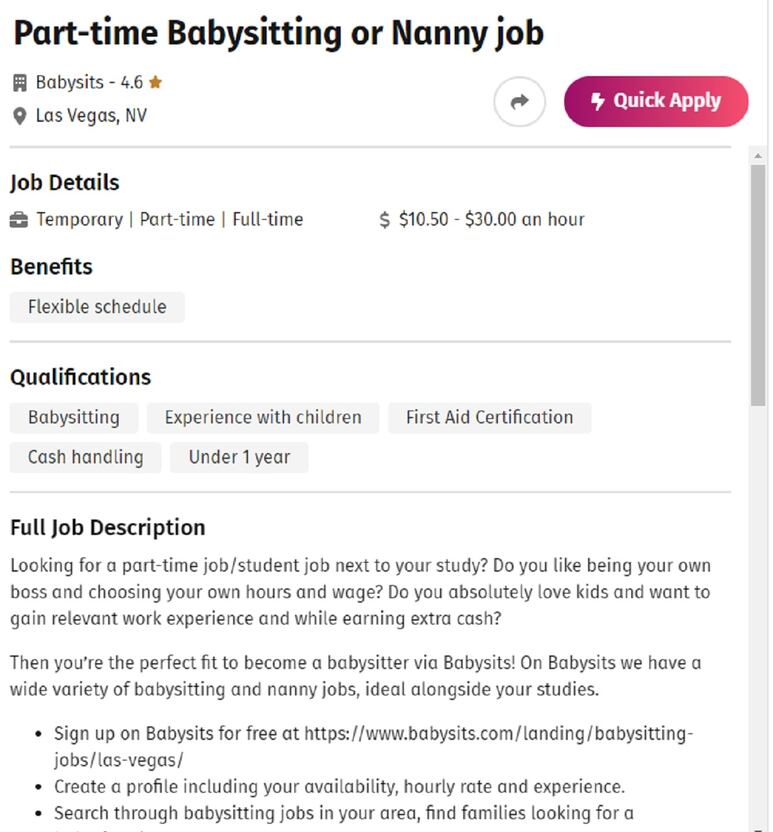Screen dimensions: 773x832
Task: Click the Las Vegas, NV location text
Action: point(91,116)
